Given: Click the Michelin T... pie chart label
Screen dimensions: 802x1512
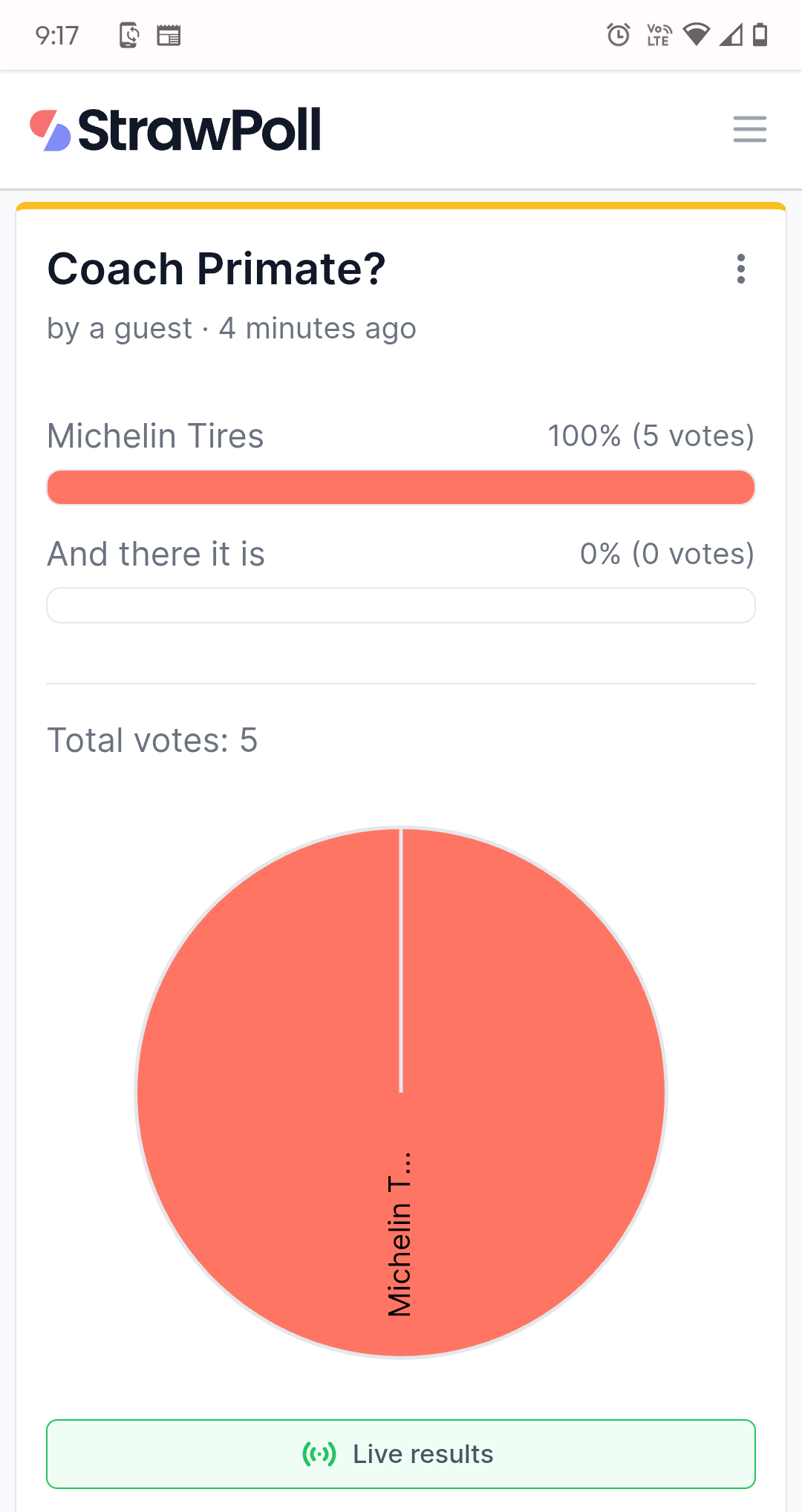Looking at the screenshot, I should point(400,1234).
